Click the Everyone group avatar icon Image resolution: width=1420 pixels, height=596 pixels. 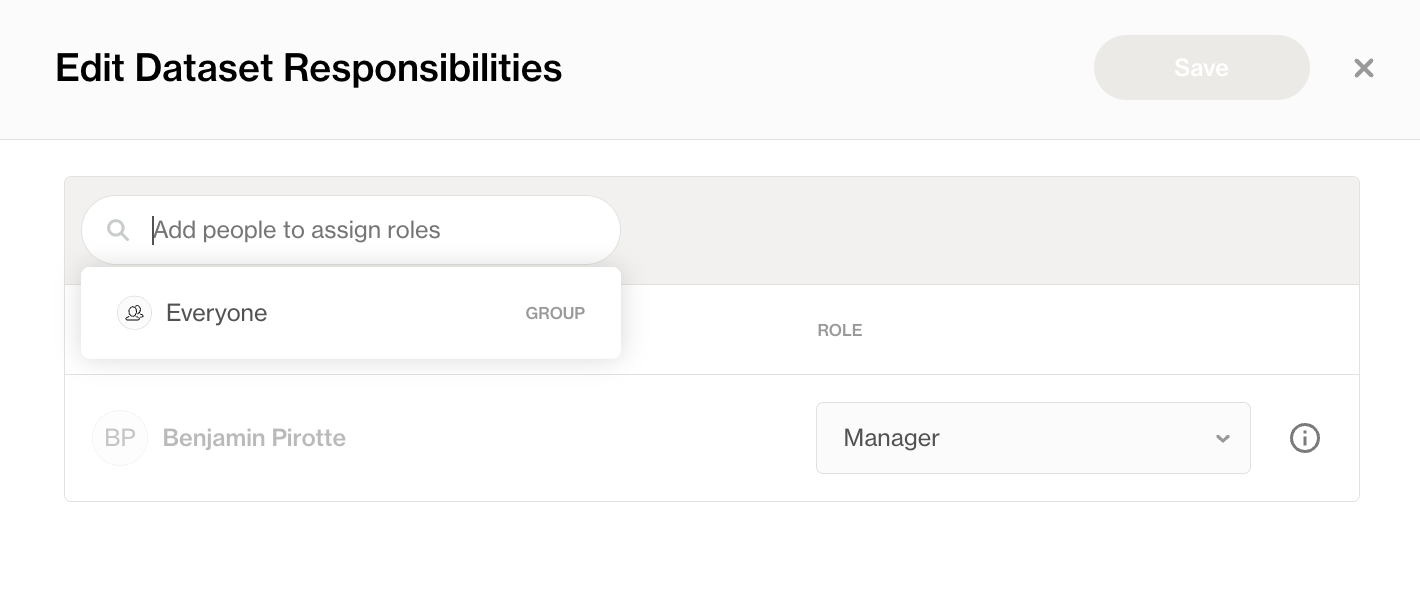coord(134,313)
